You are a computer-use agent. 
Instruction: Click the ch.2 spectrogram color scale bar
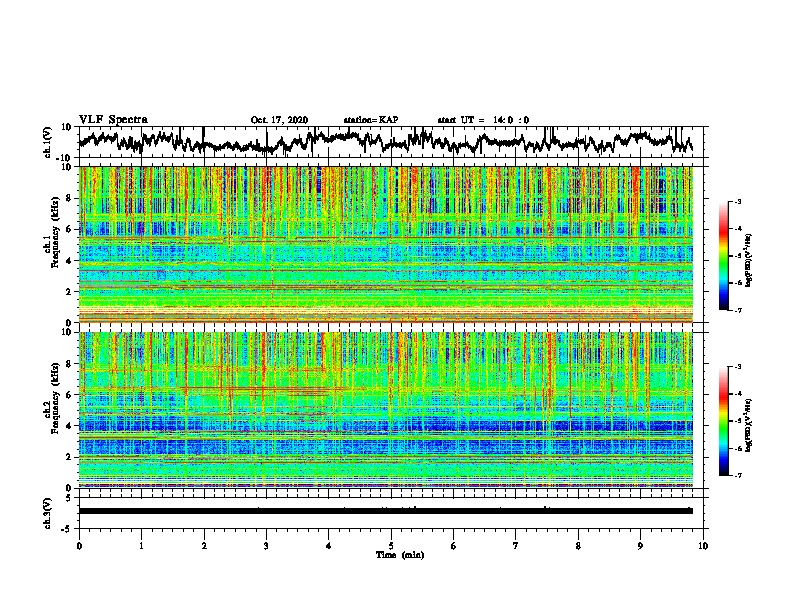pyautogui.click(x=723, y=421)
